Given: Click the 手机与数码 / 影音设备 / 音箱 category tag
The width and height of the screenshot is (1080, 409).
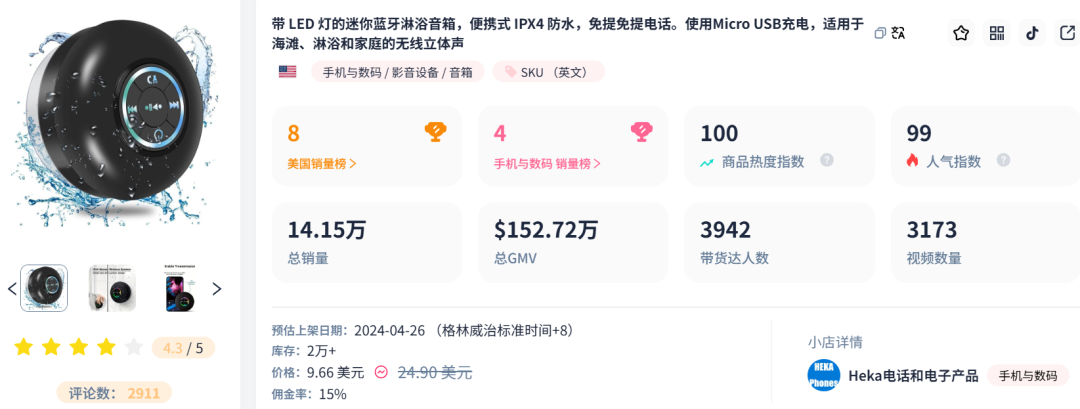Looking at the screenshot, I should point(398,72).
